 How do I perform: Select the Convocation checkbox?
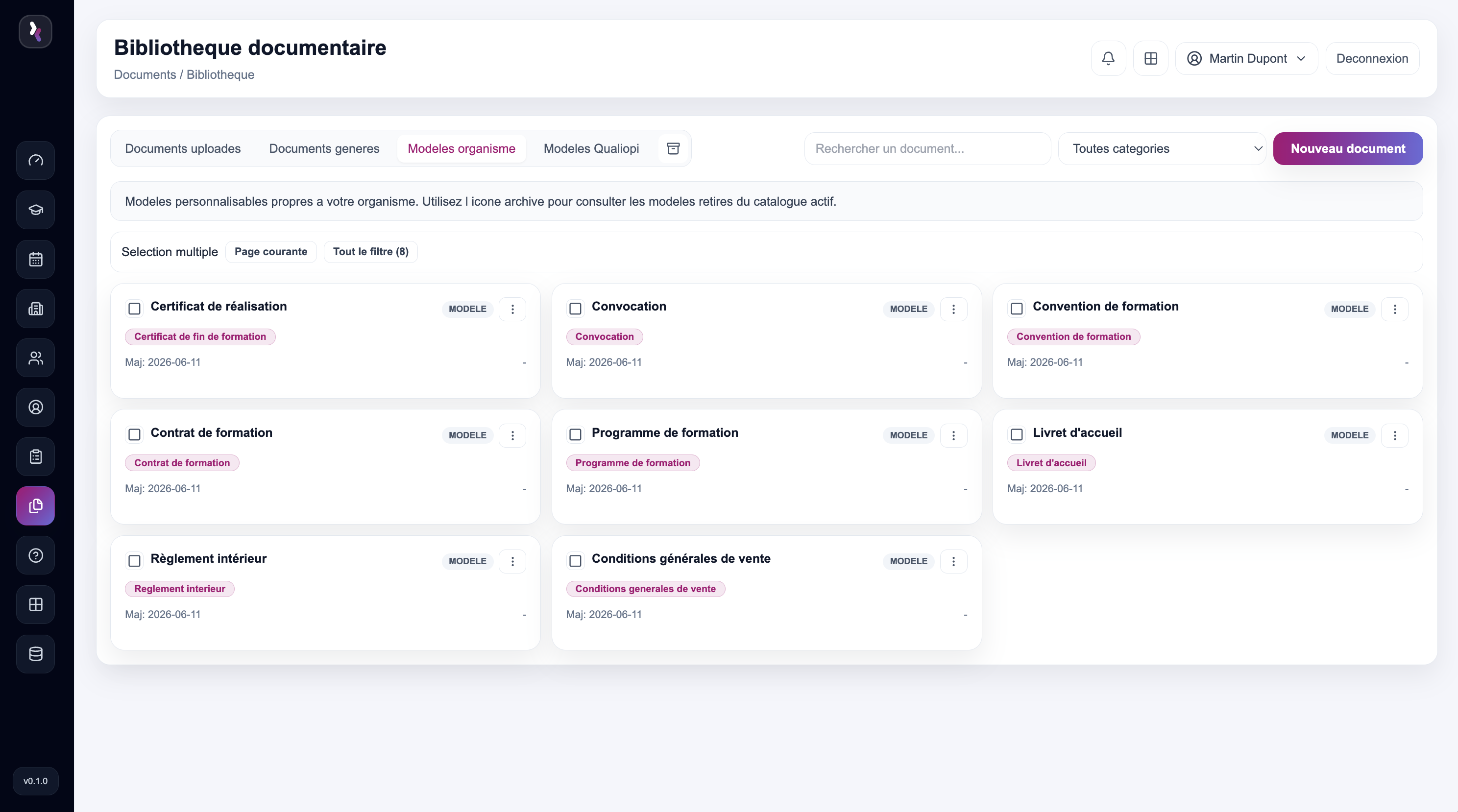click(x=575, y=309)
